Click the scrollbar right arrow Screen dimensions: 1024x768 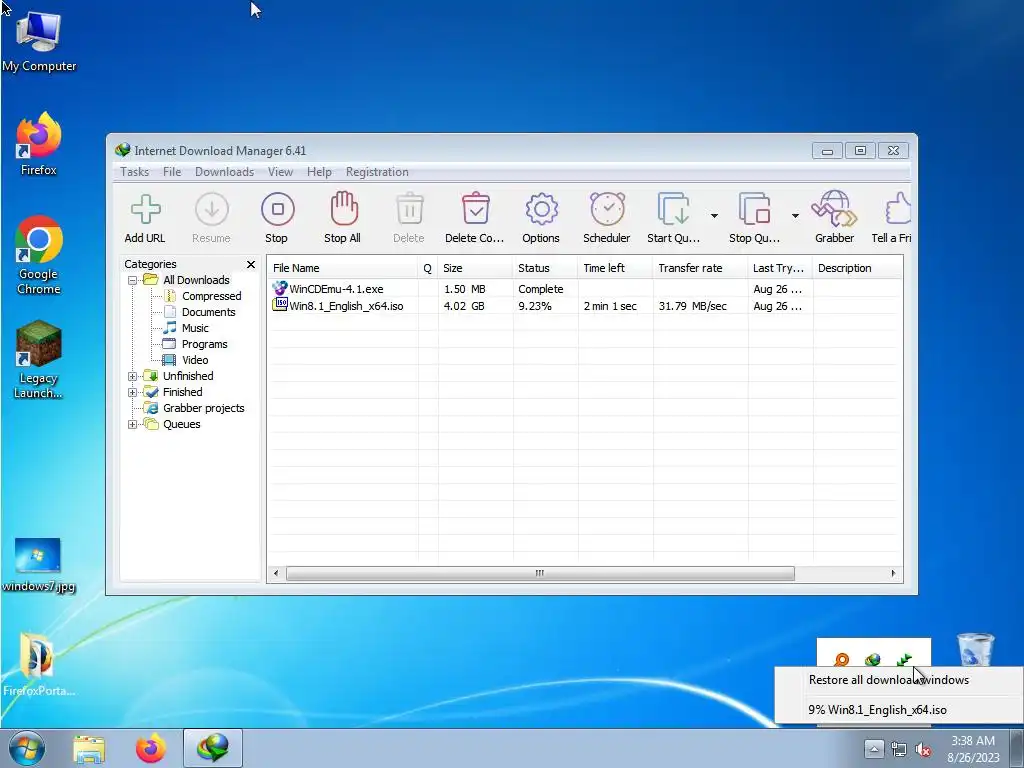(893, 573)
